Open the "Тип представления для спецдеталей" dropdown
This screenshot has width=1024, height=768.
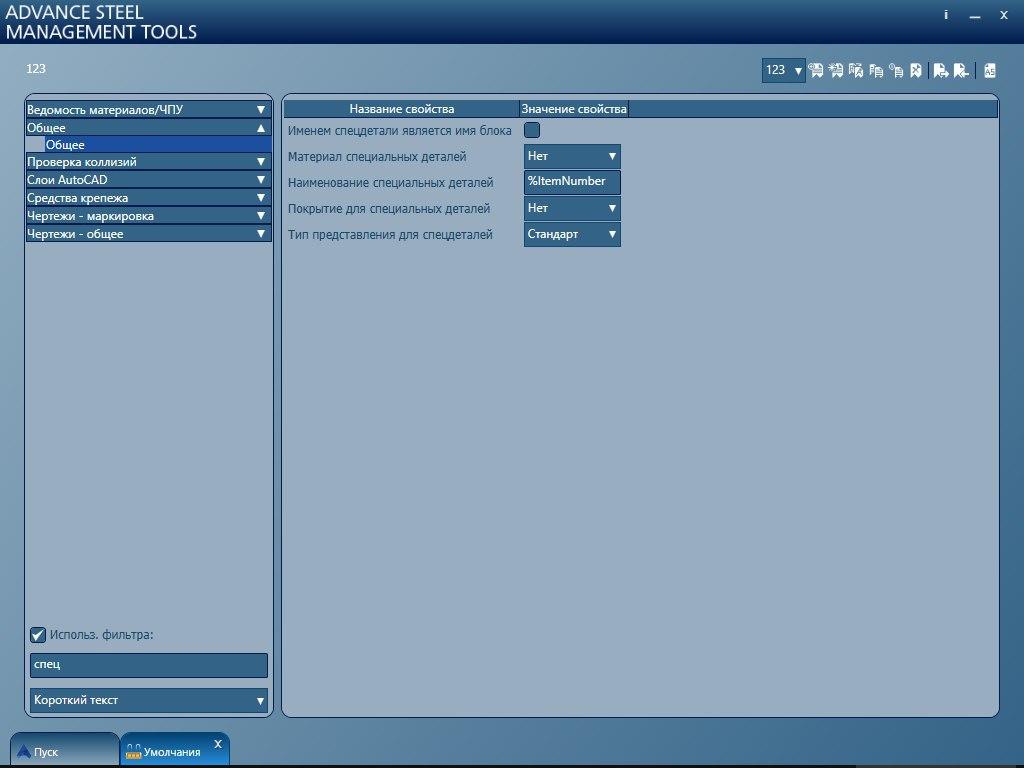572,234
